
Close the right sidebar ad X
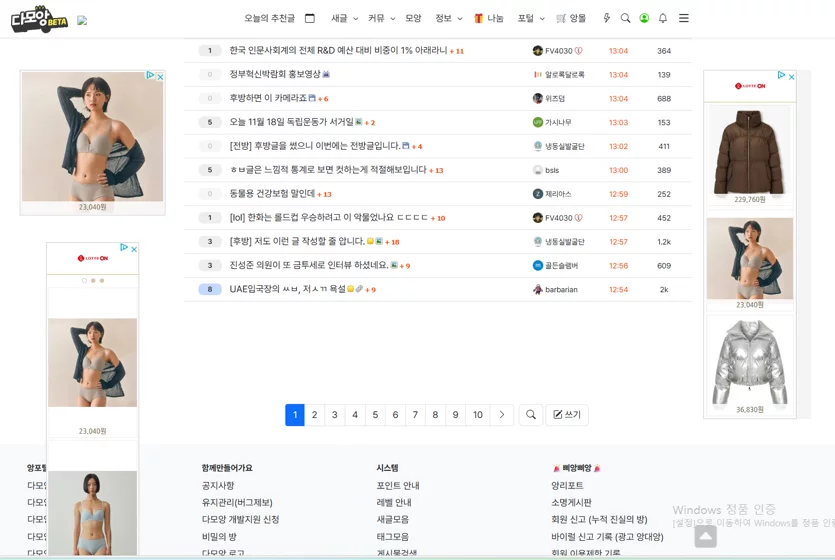pos(791,77)
